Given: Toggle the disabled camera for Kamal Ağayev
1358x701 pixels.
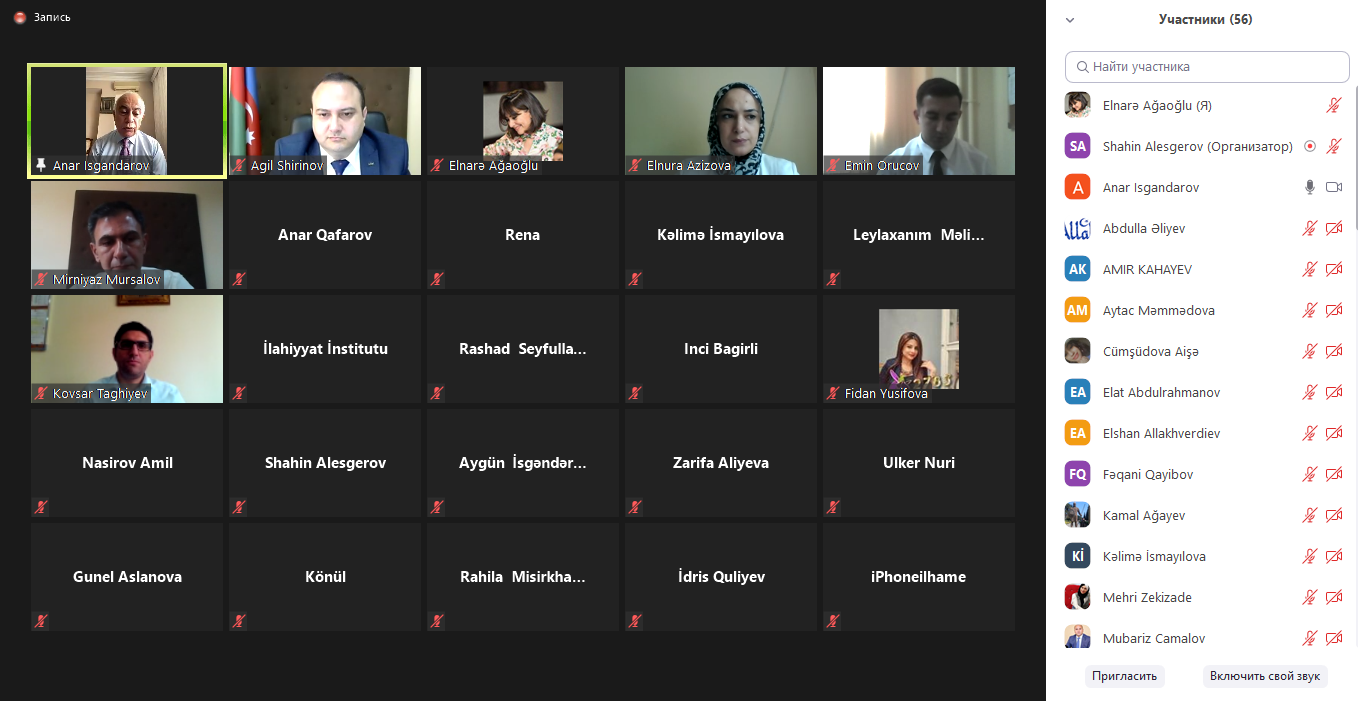Looking at the screenshot, I should coord(1334,515).
